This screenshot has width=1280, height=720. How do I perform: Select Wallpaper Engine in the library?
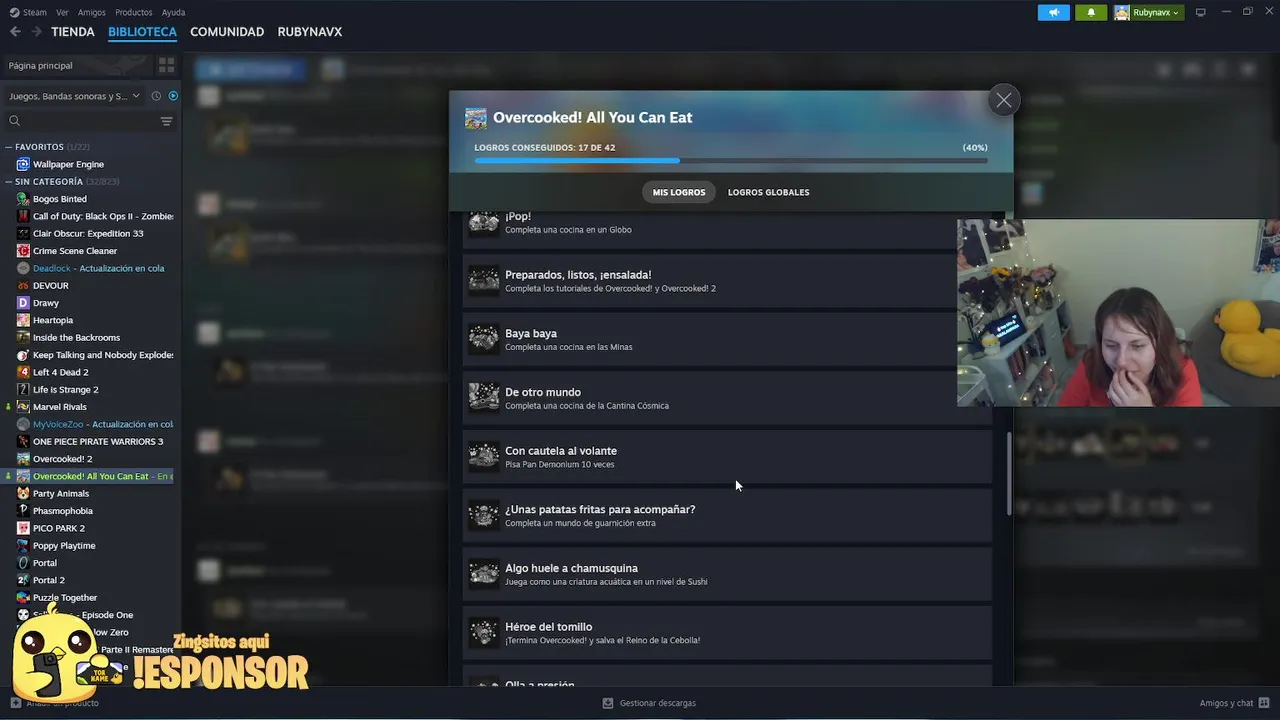point(68,164)
